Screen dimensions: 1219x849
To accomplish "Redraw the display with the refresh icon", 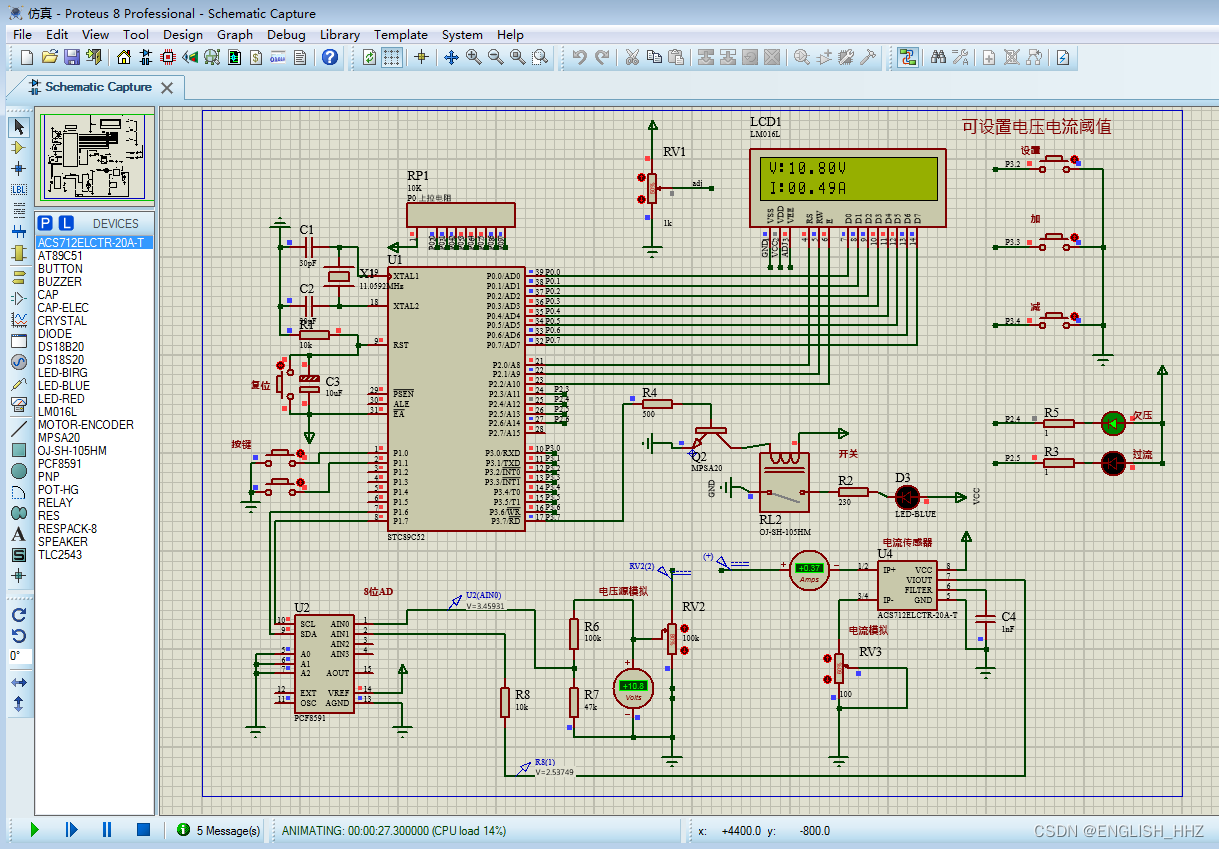I will coord(369,57).
